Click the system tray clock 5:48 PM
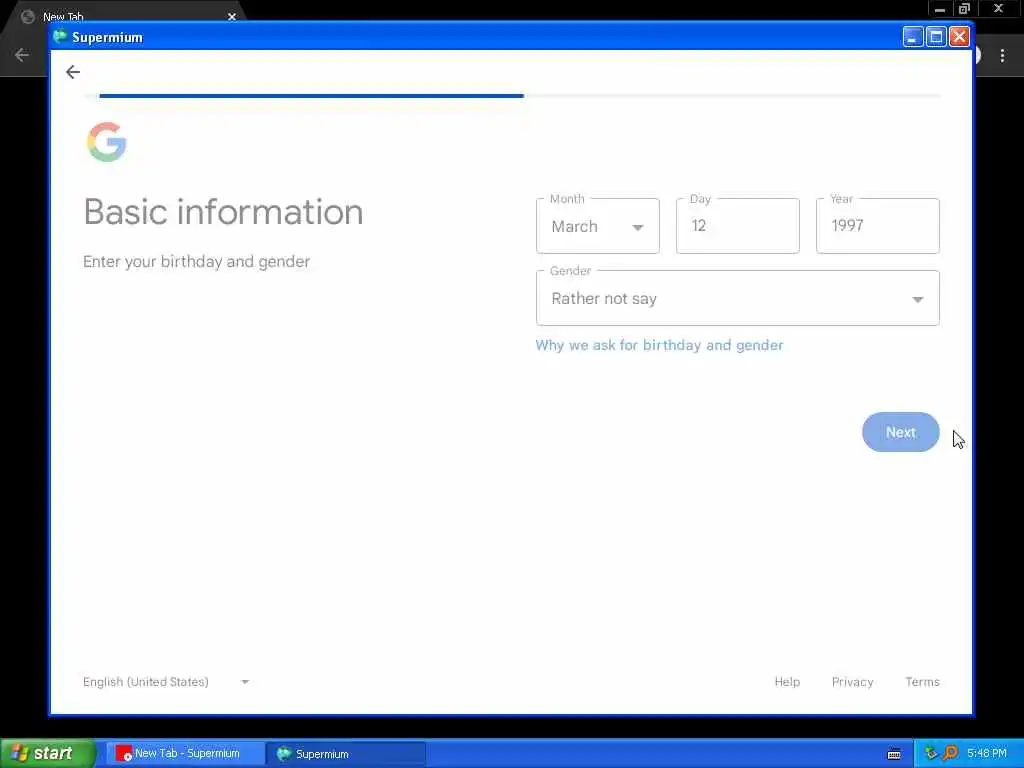This screenshot has height=768, width=1024. [x=987, y=753]
